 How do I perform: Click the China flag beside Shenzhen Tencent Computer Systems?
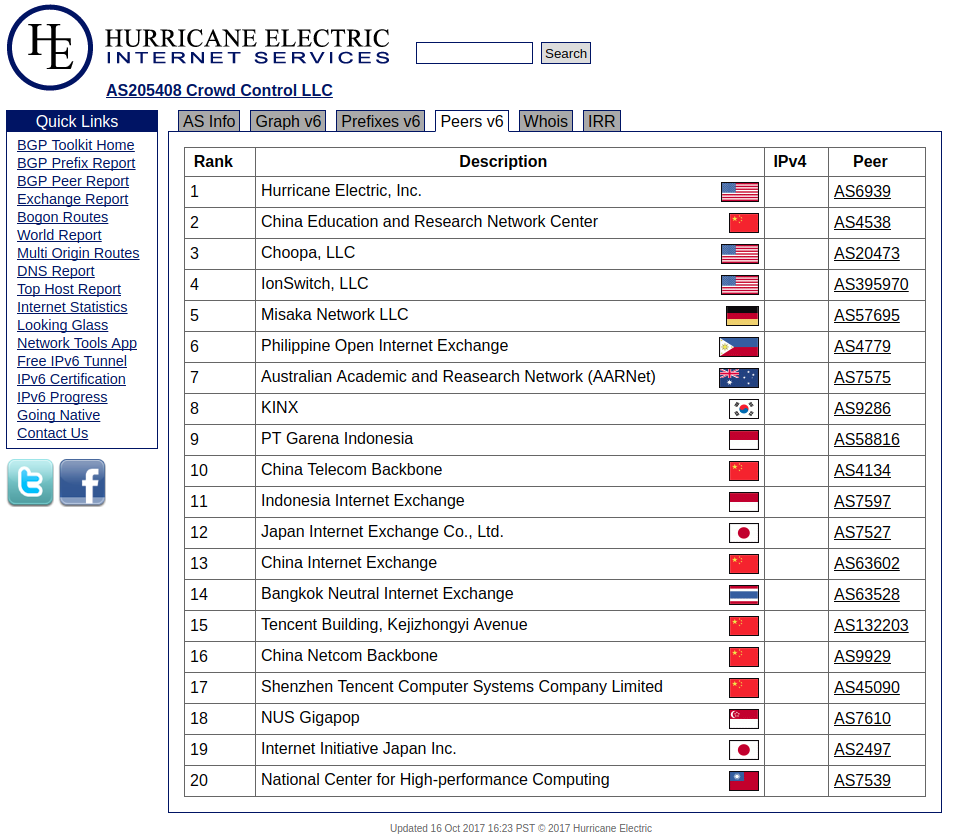(x=744, y=688)
